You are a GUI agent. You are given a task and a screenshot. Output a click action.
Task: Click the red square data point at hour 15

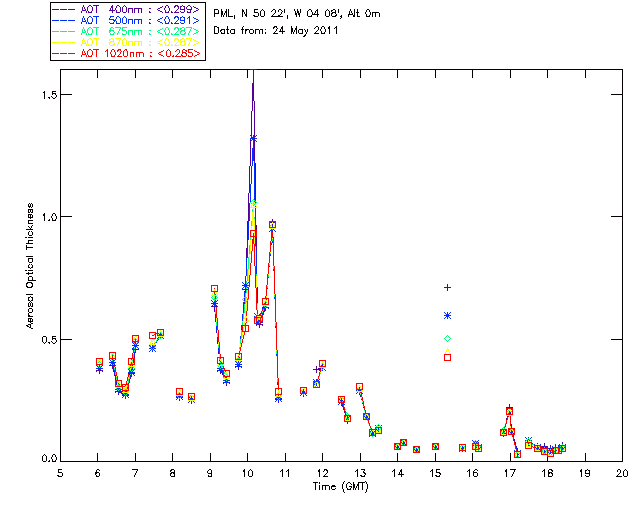click(436, 447)
